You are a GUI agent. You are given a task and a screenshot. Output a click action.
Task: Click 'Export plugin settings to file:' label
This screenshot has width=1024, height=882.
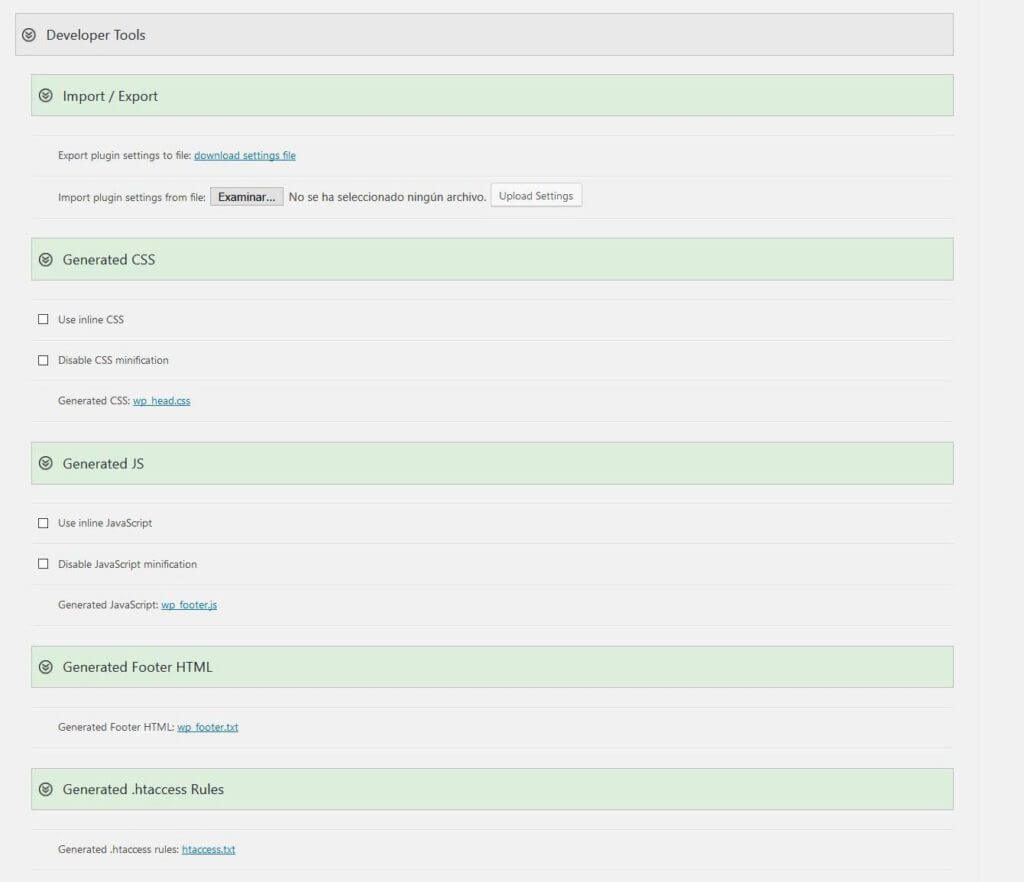[x=124, y=155]
